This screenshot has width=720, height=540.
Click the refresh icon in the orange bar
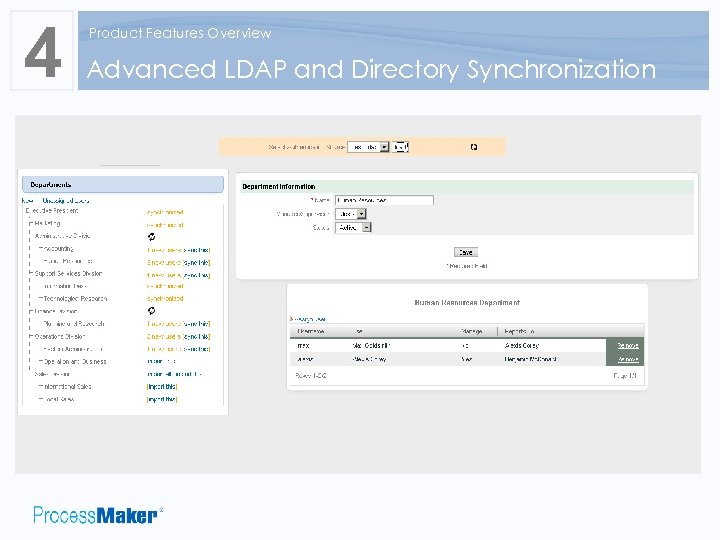click(474, 147)
